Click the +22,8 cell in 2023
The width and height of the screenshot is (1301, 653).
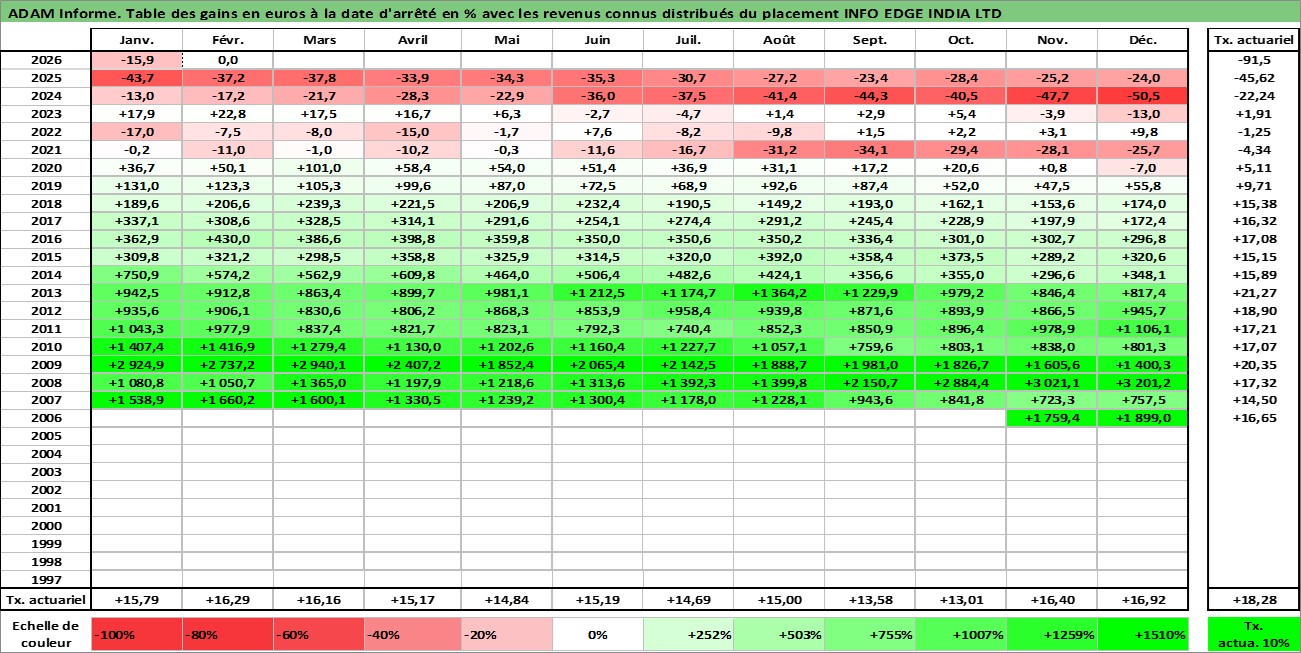coord(227,114)
